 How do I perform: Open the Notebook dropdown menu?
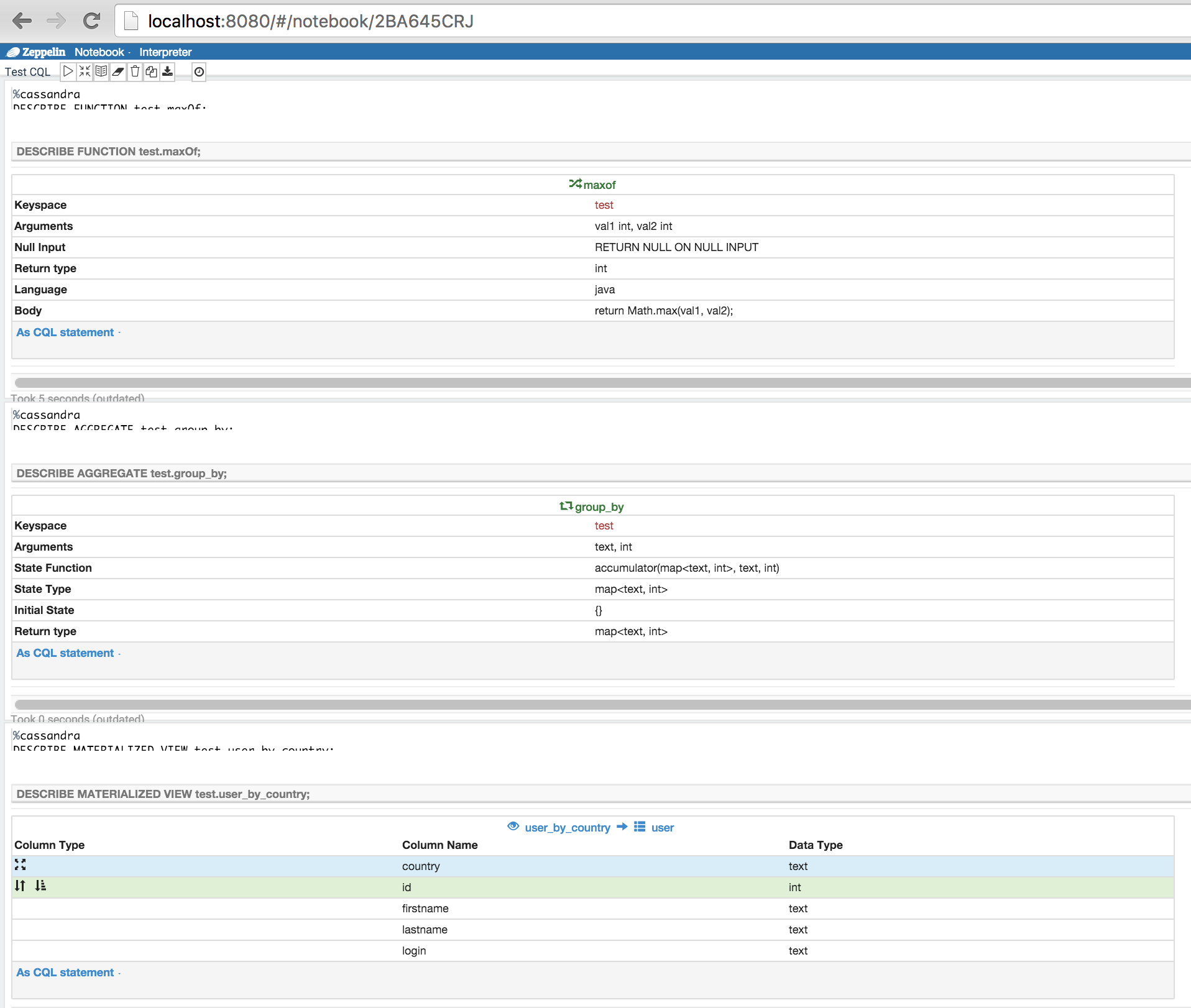click(102, 52)
